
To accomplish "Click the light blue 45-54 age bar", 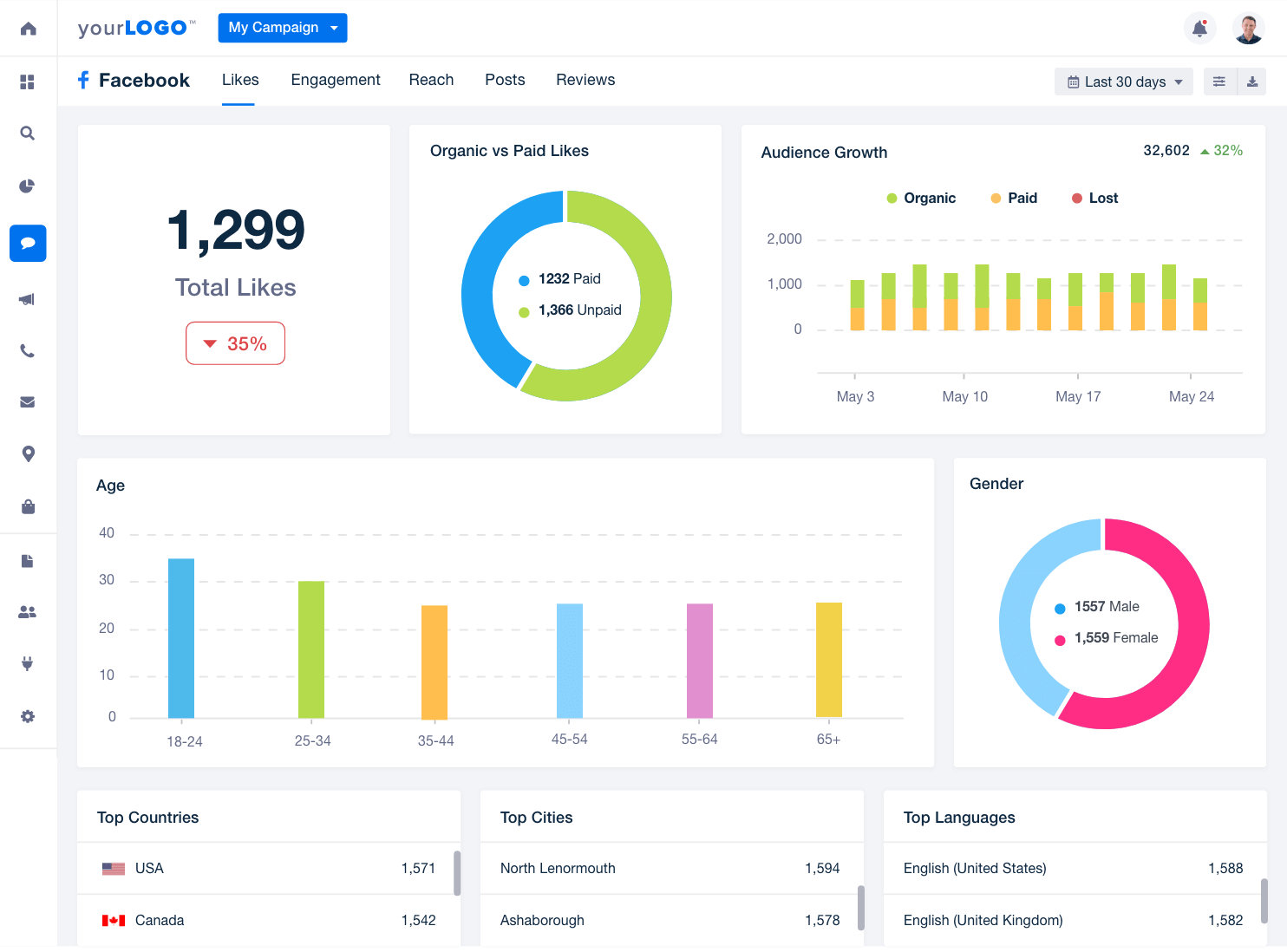I will (x=570, y=661).
